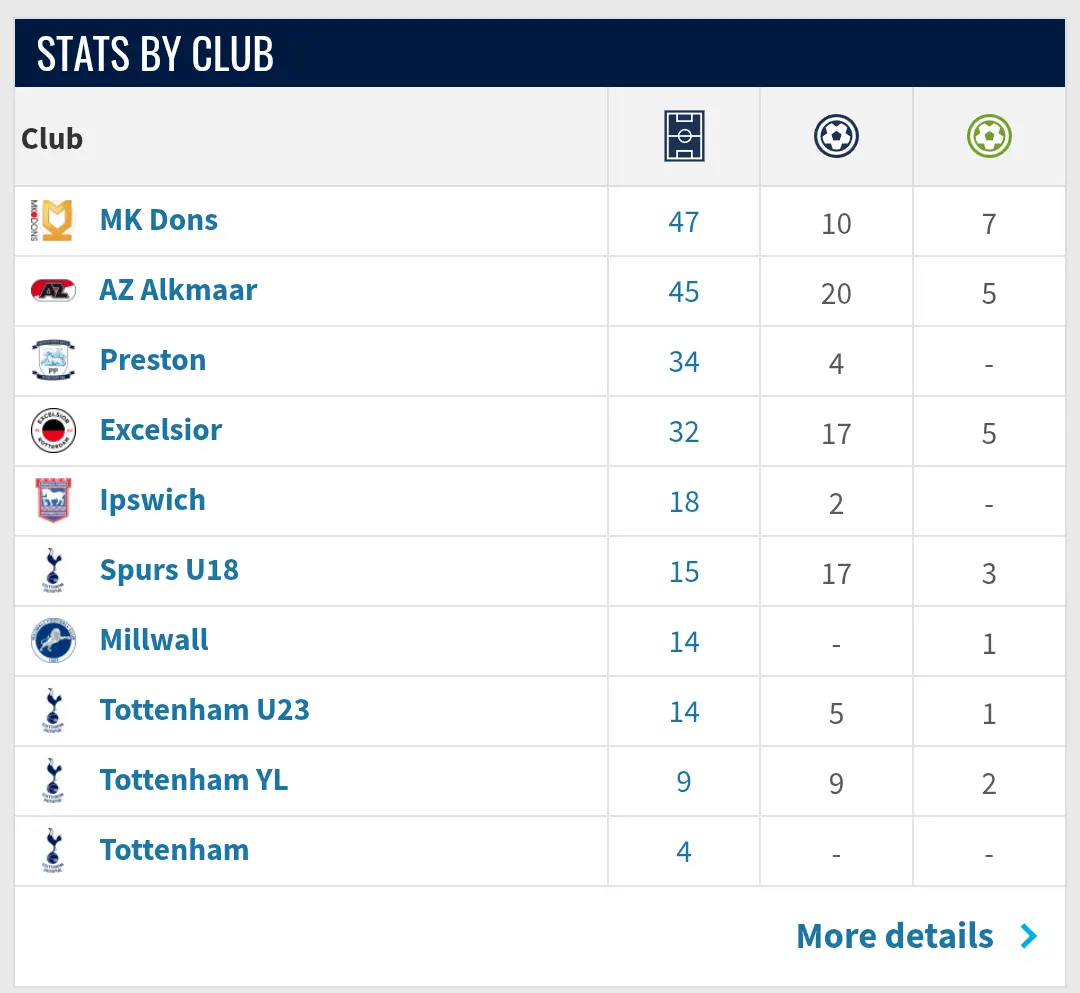
Task: Go to the Tottenham YL page
Action: point(193,780)
